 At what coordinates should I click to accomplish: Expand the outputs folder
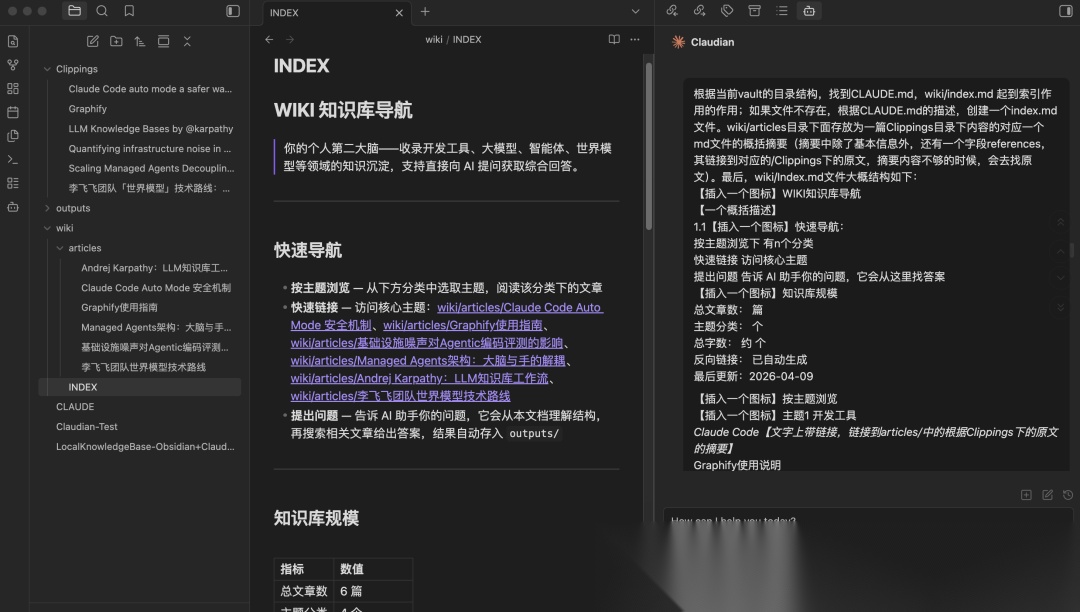click(x=47, y=208)
